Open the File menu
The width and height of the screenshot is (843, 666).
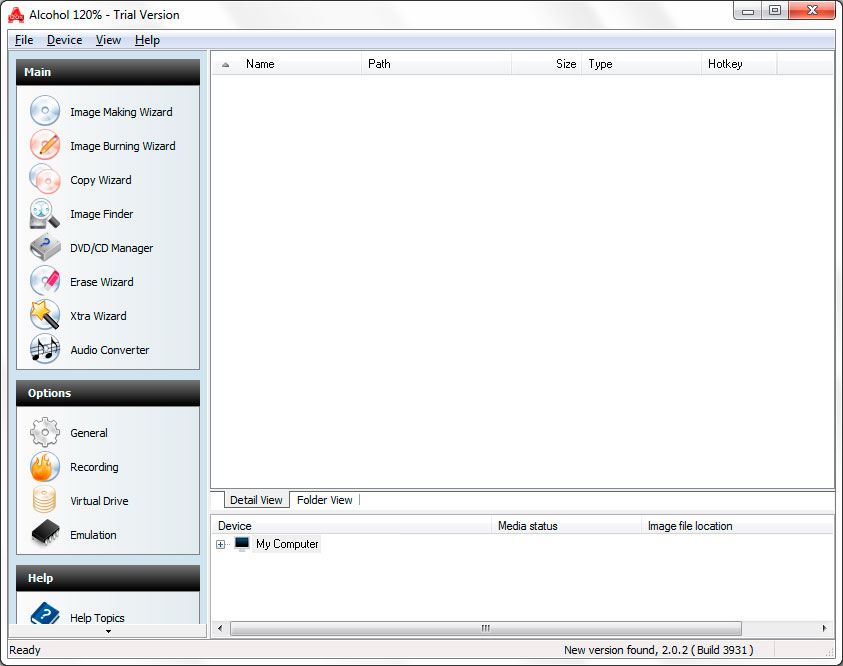tap(24, 40)
